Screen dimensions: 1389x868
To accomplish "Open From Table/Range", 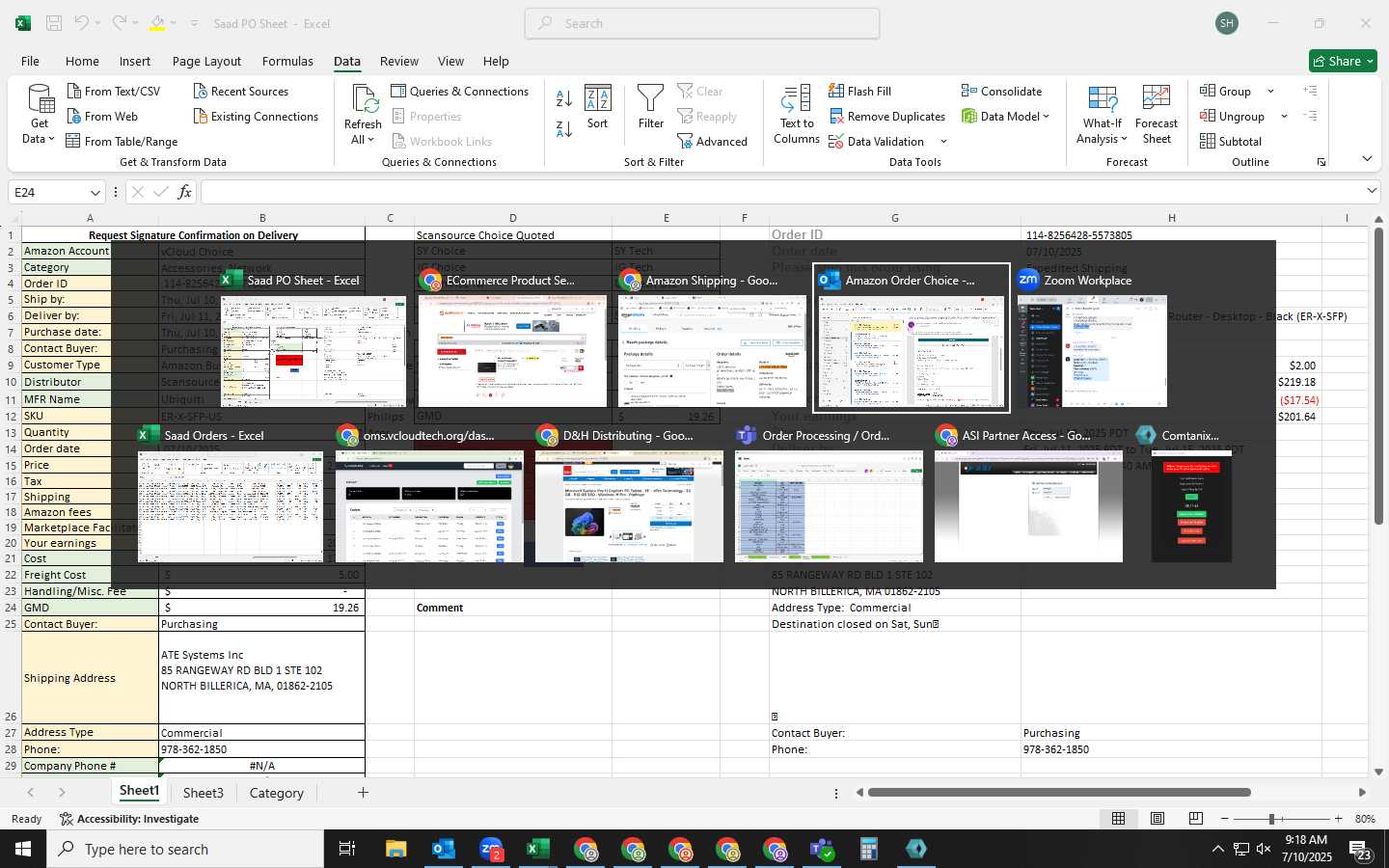I will (x=122, y=141).
